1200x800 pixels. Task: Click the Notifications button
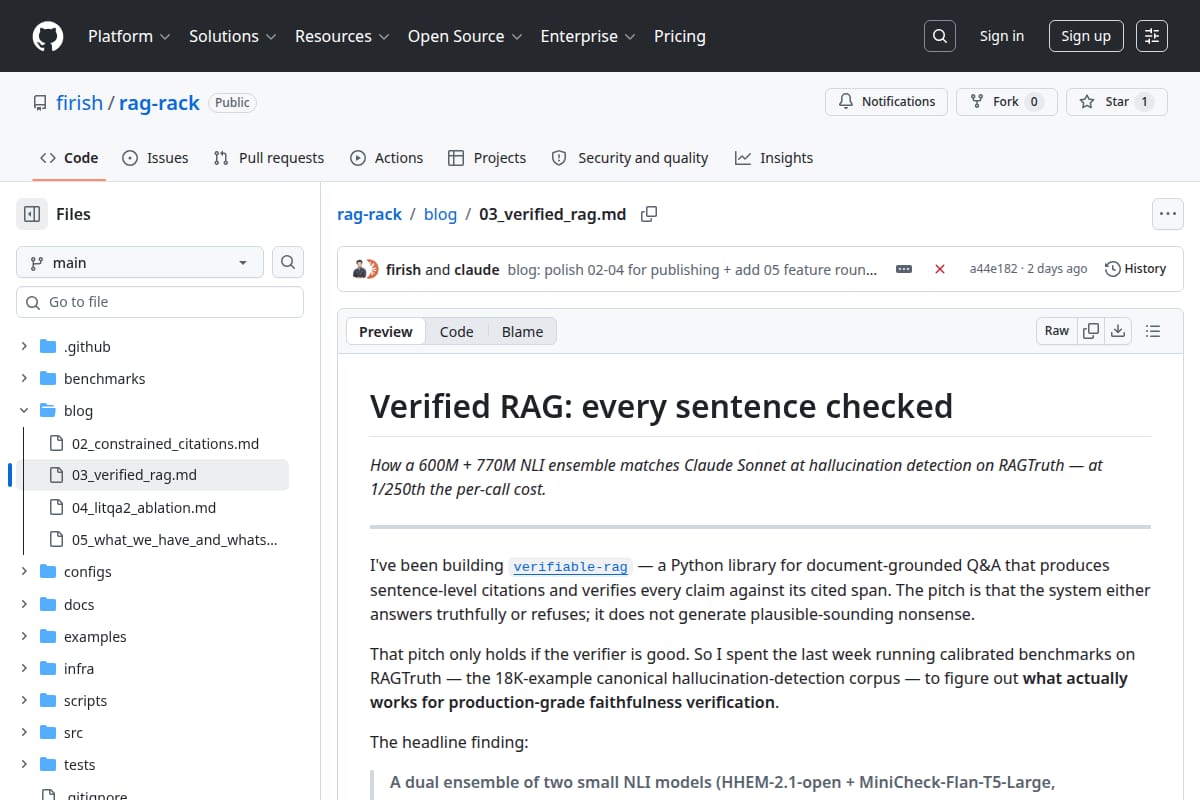[x=886, y=102]
